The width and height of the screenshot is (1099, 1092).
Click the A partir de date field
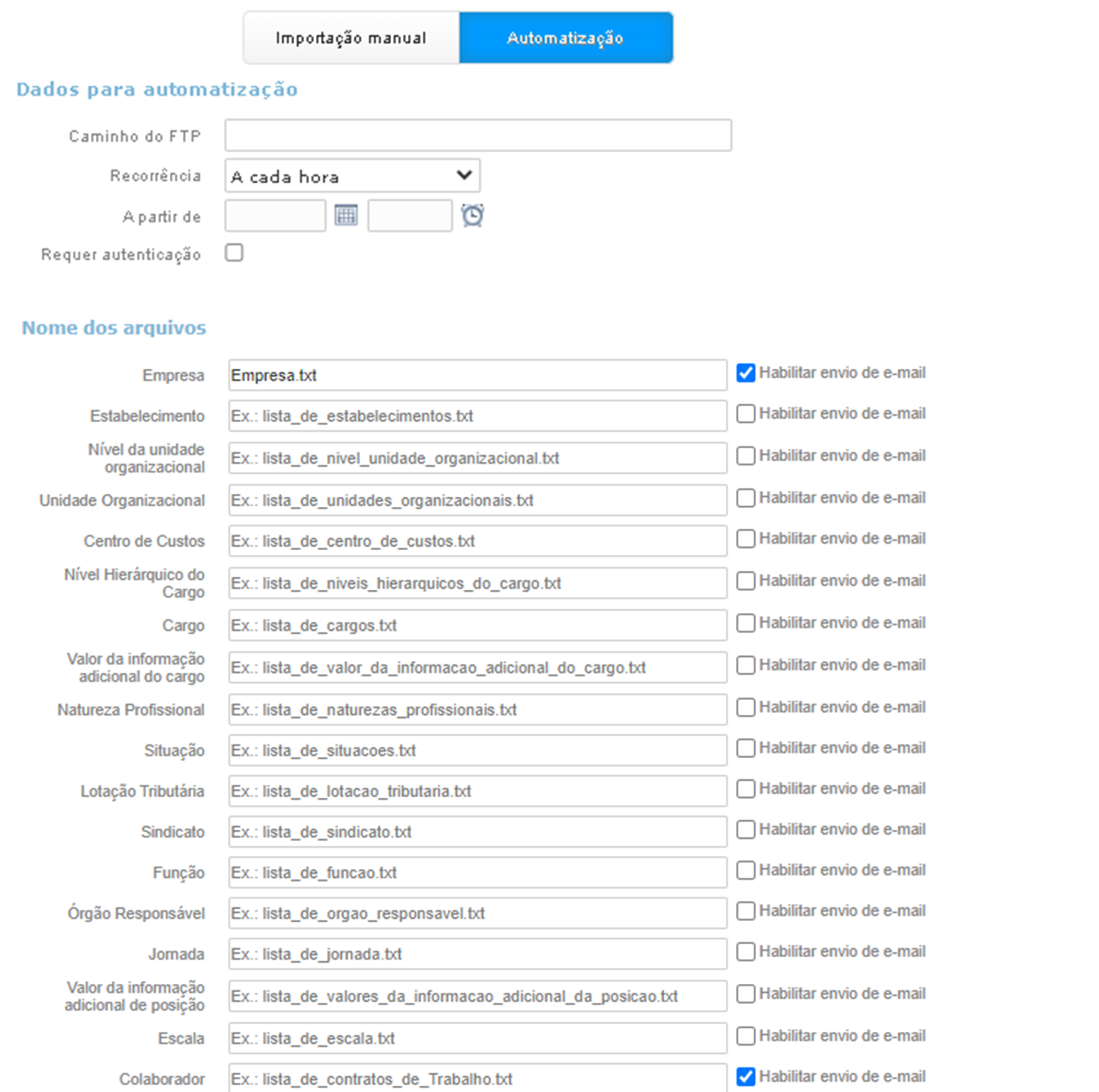click(x=275, y=216)
